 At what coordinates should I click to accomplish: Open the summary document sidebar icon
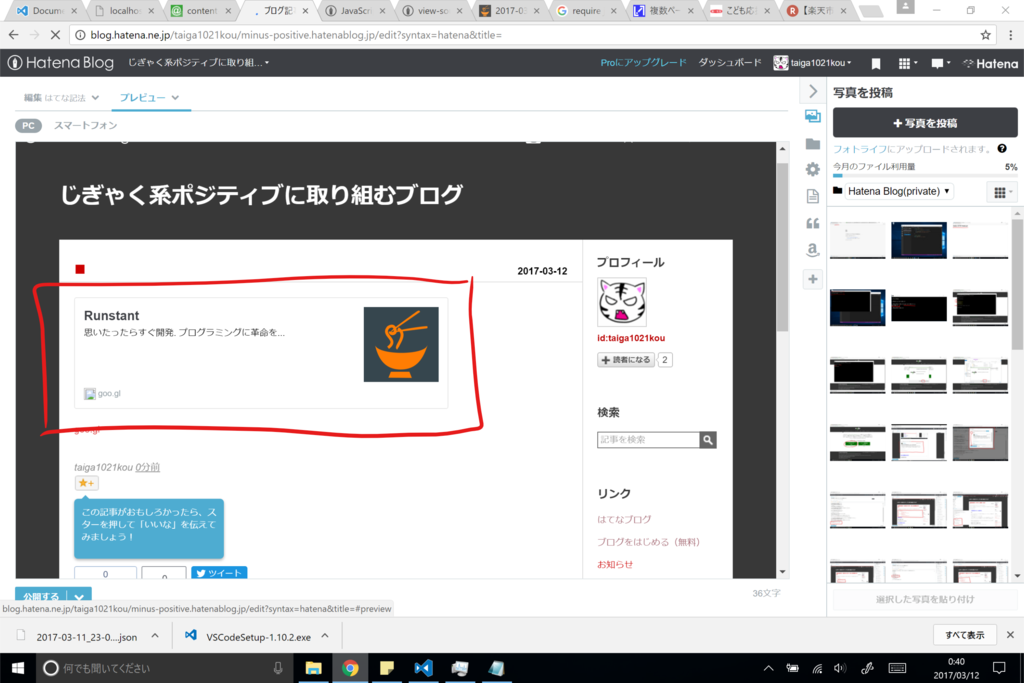[x=812, y=196]
